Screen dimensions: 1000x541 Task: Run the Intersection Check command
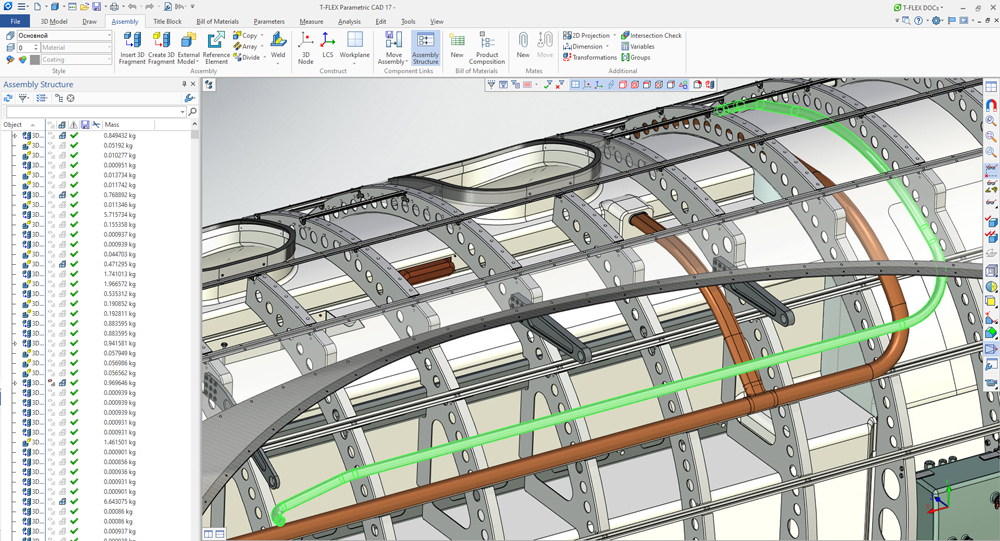tap(651, 35)
